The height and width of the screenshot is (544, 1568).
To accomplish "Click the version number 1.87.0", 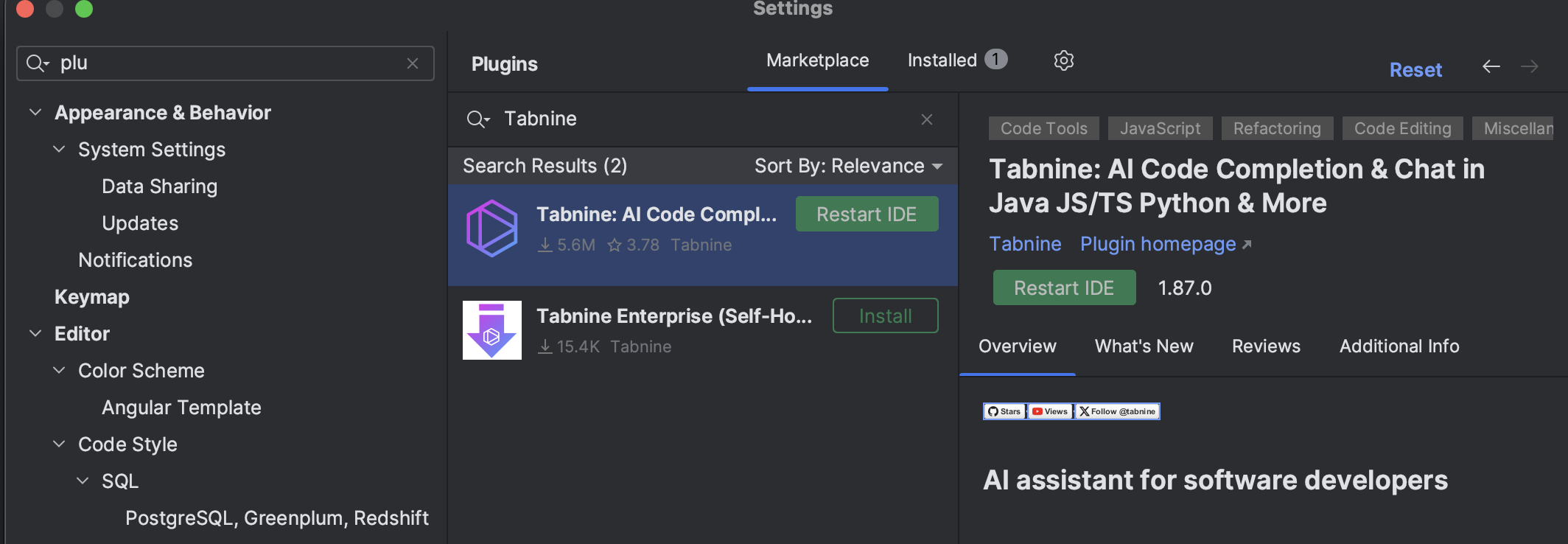I will tap(1184, 288).
